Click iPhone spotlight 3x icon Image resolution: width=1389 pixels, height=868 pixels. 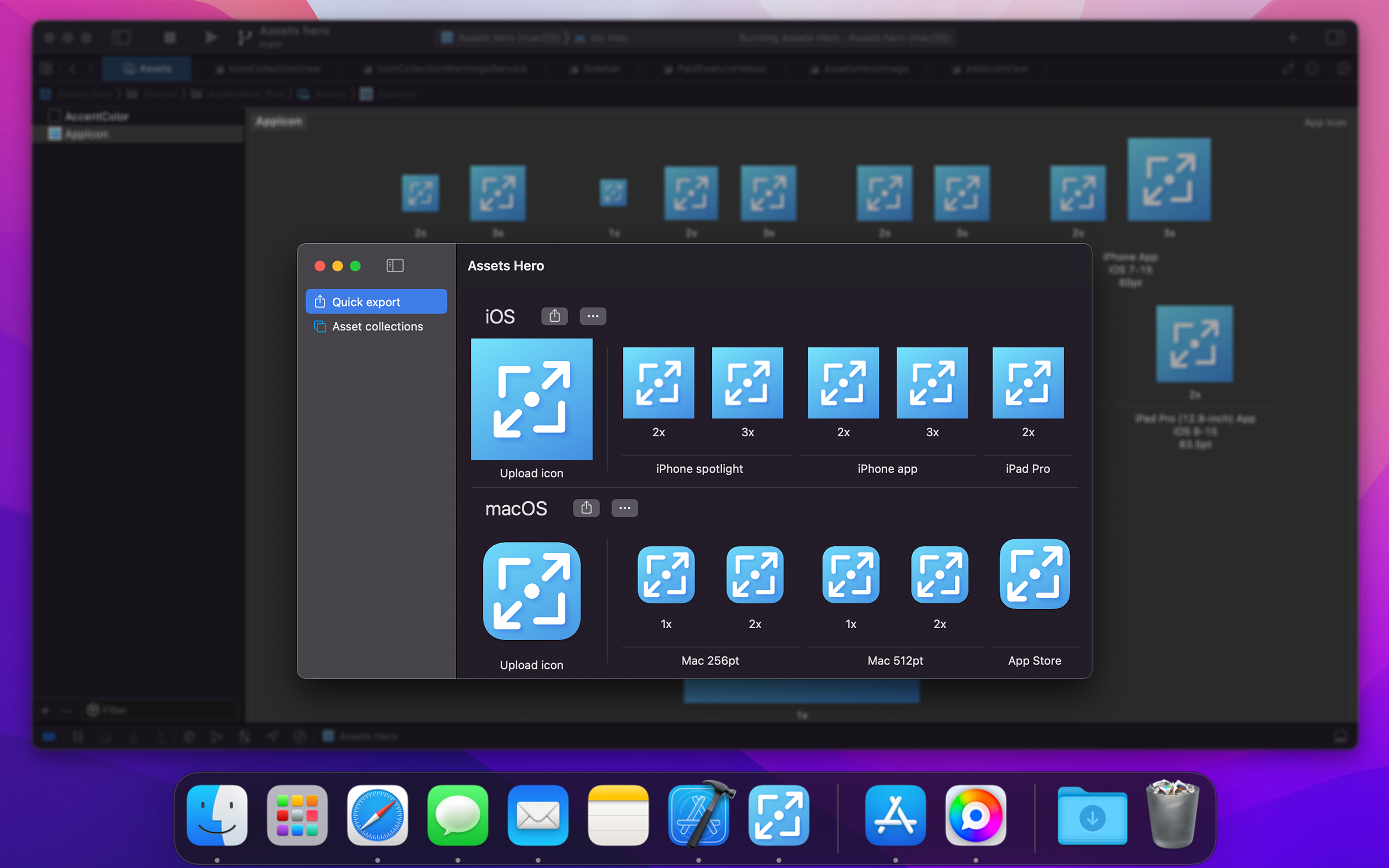coord(747,383)
